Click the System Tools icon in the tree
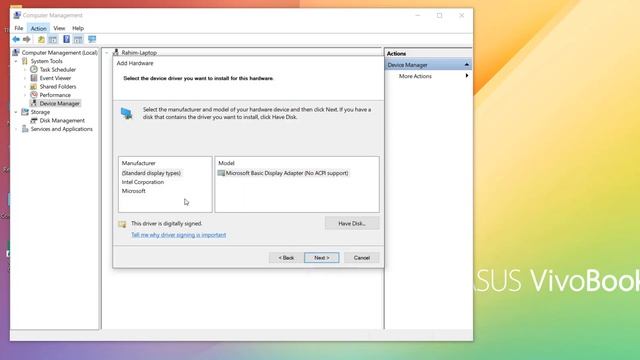The image size is (640, 360). pos(25,61)
